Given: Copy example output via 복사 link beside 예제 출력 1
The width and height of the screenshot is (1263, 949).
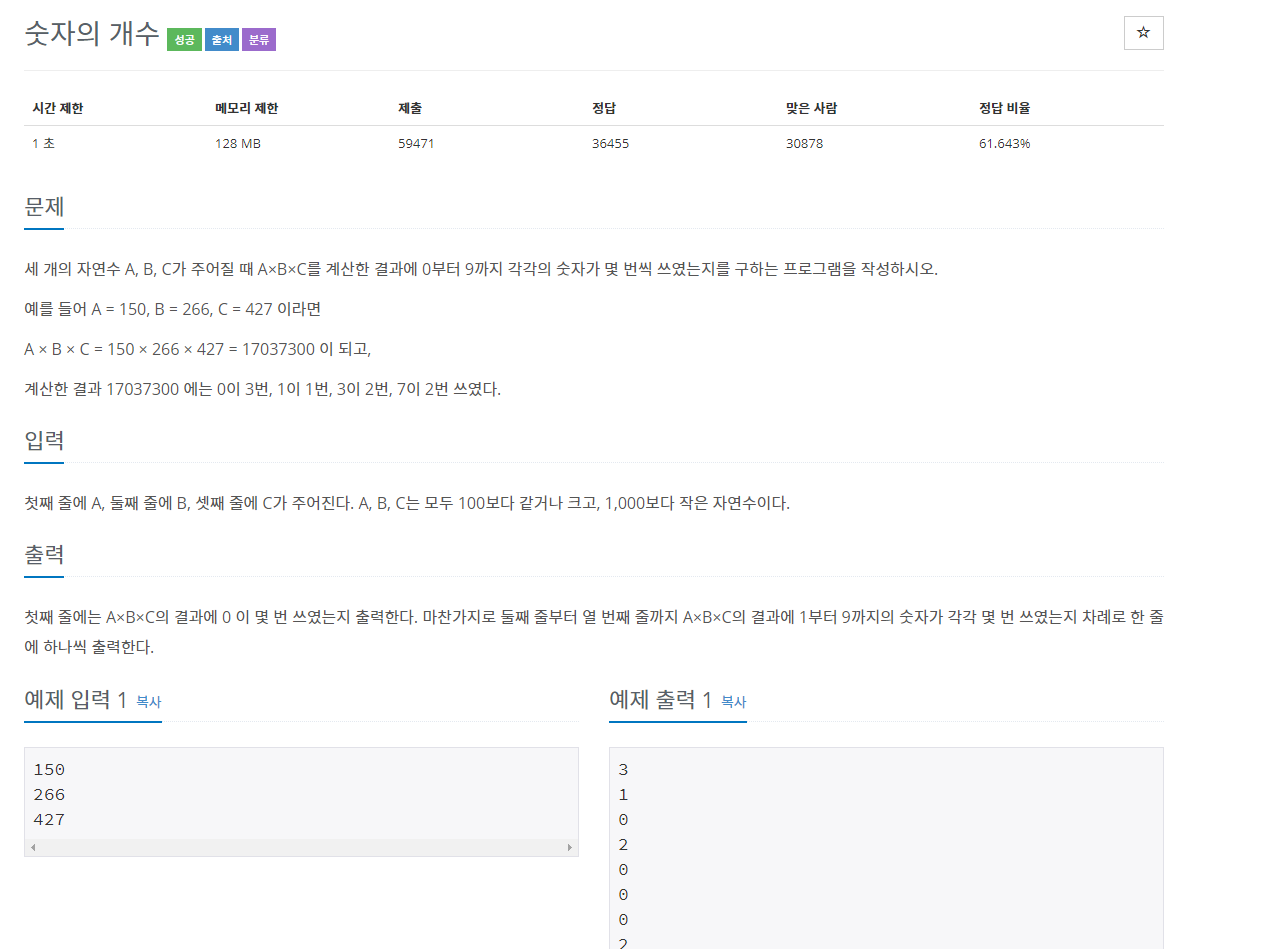Looking at the screenshot, I should (x=733, y=702).
